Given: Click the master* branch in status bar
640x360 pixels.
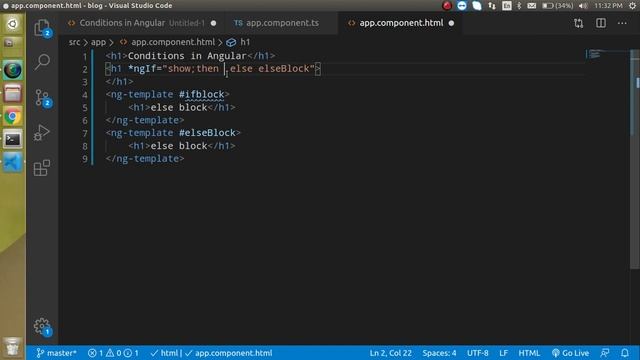Looking at the screenshot, I should point(56,353).
